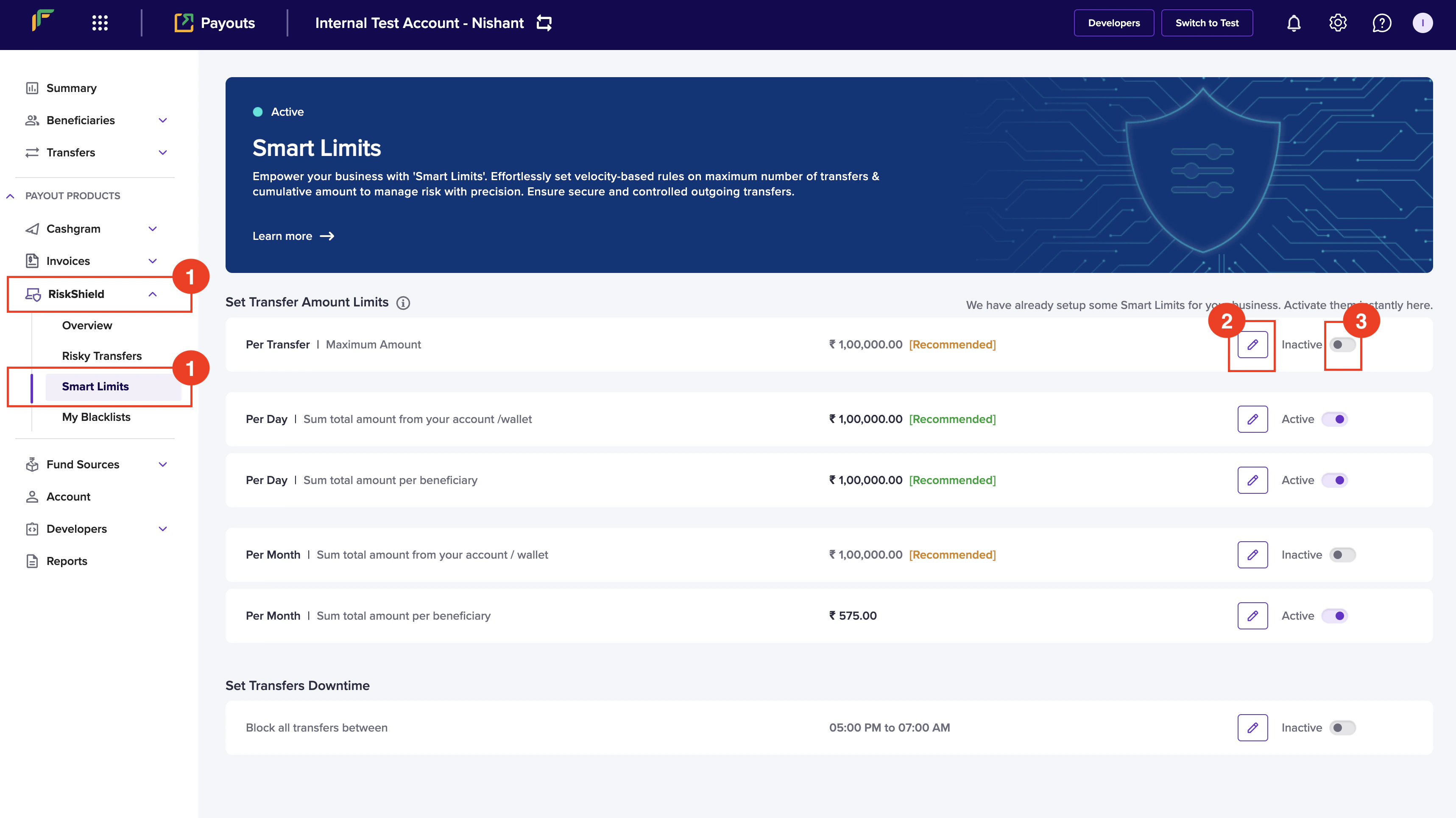The height and width of the screenshot is (818, 1456).
Task: Open the notifications bell icon
Action: point(1293,23)
